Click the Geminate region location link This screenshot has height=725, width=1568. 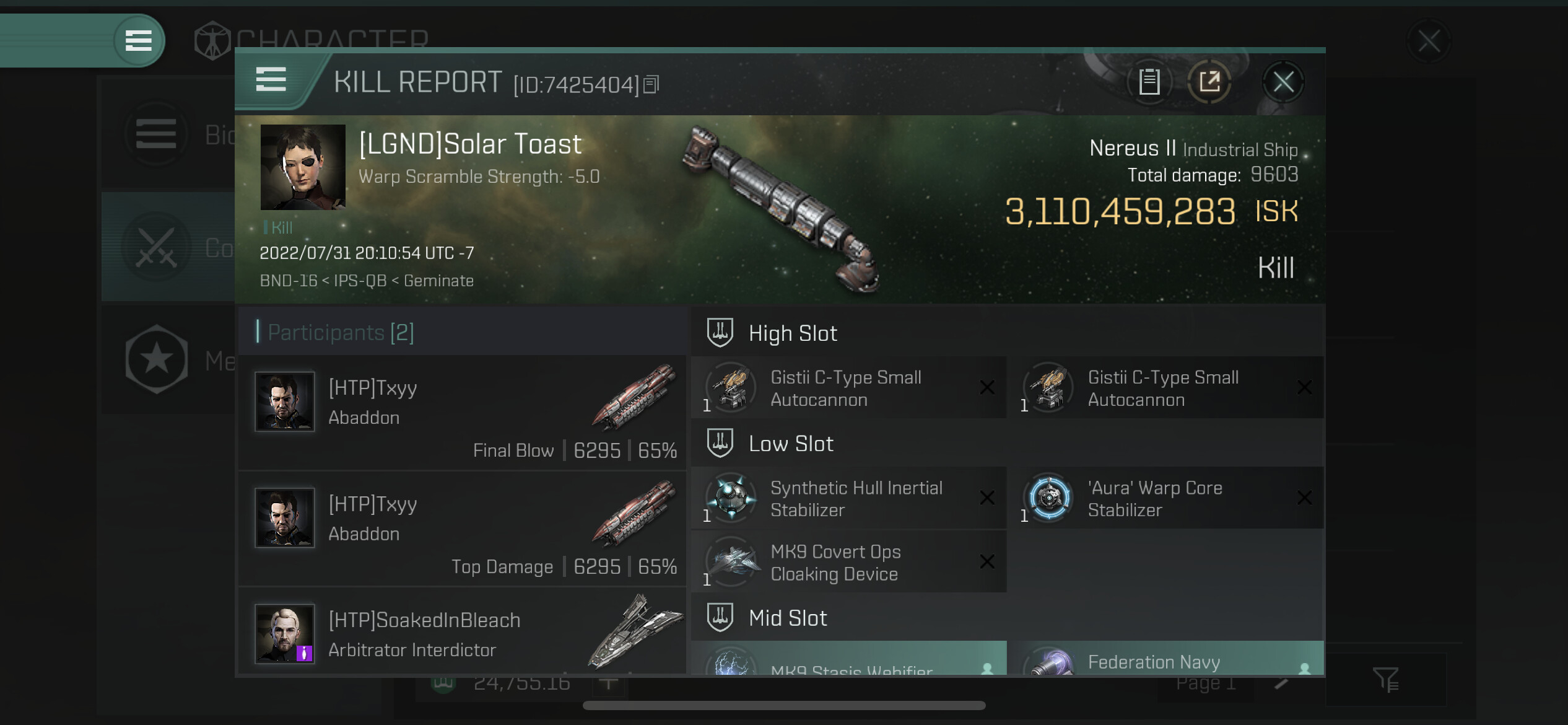click(x=438, y=281)
